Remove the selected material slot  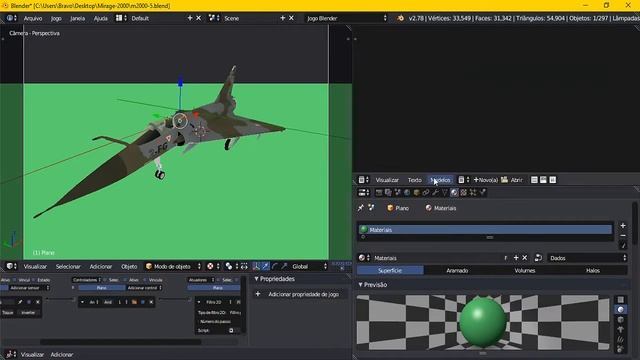pos(623,236)
